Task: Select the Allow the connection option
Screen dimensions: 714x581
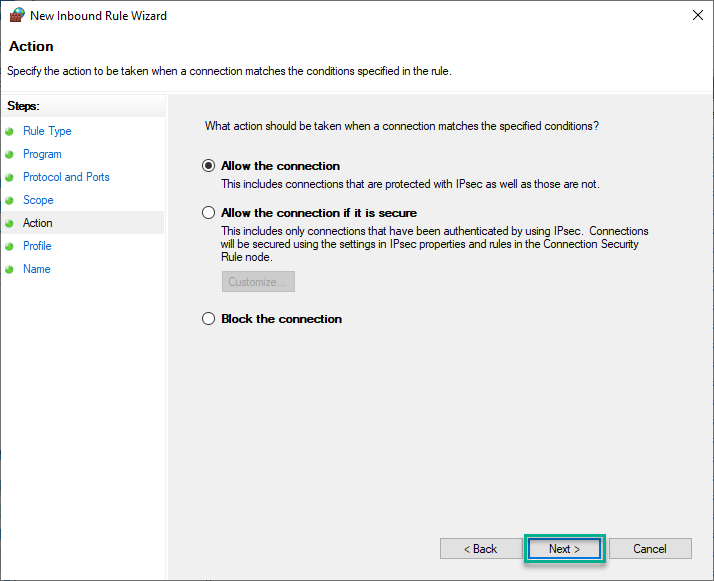Action: tap(209, 166)
